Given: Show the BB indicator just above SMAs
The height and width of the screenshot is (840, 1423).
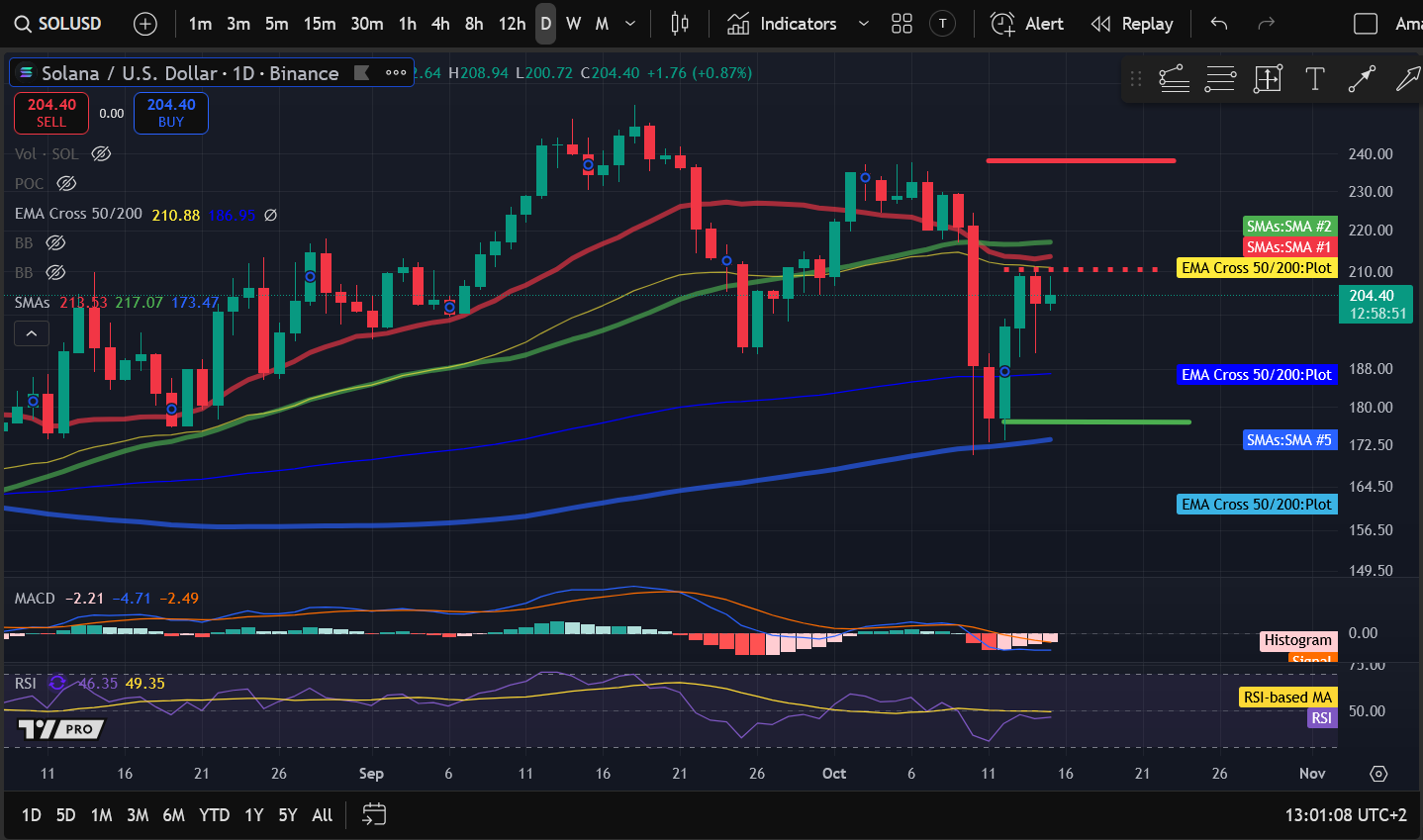Looking at the screenshot, I should point(55,272).
